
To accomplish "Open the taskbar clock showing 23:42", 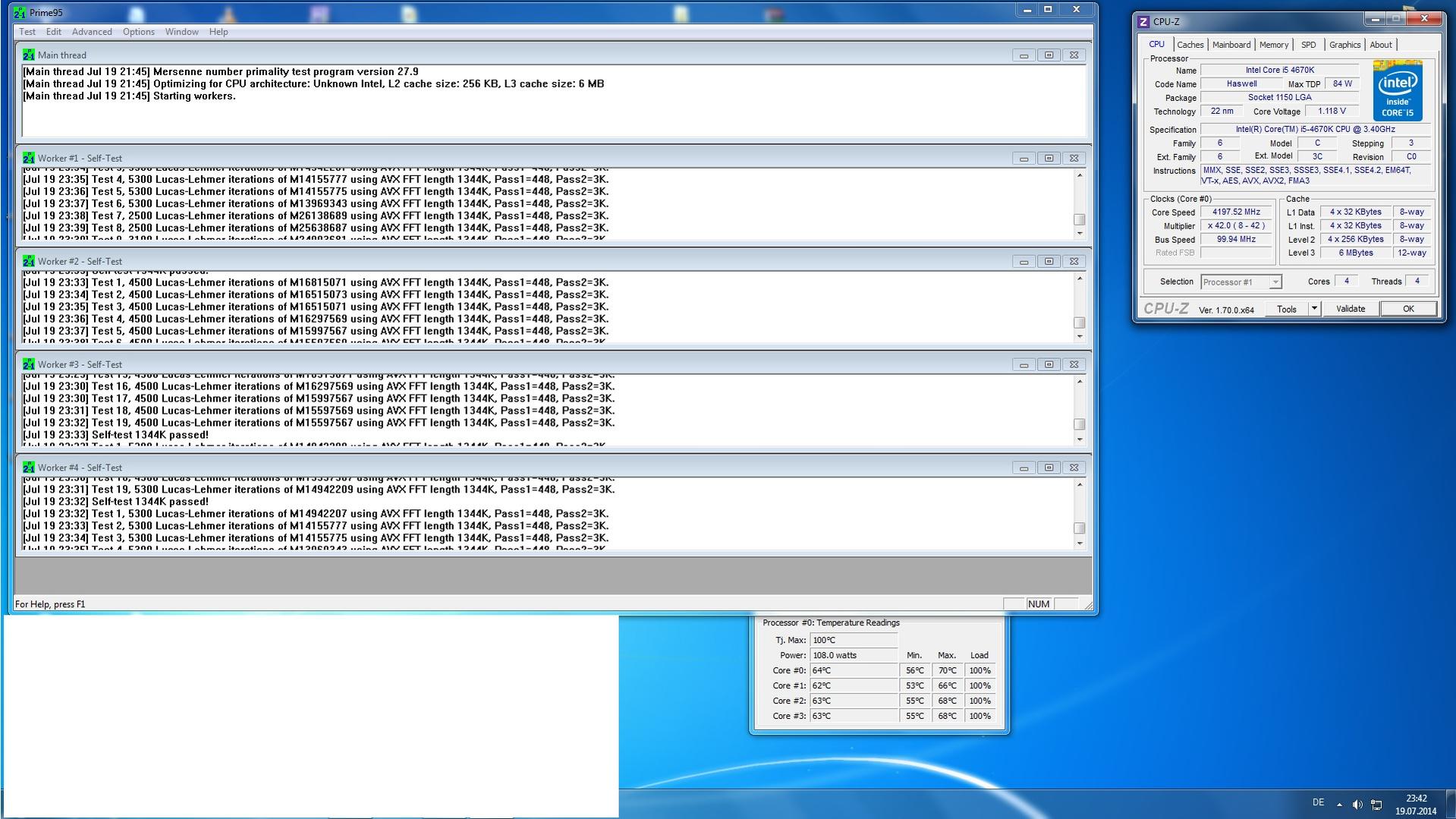I will click(1416, 805).
